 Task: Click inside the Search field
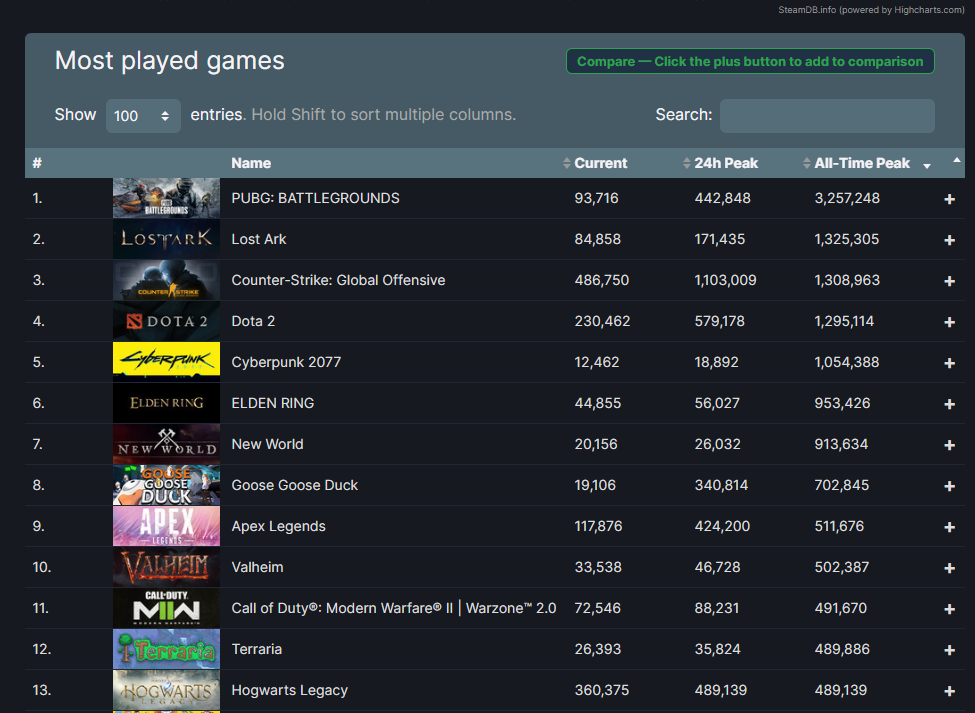pos(826,115)
